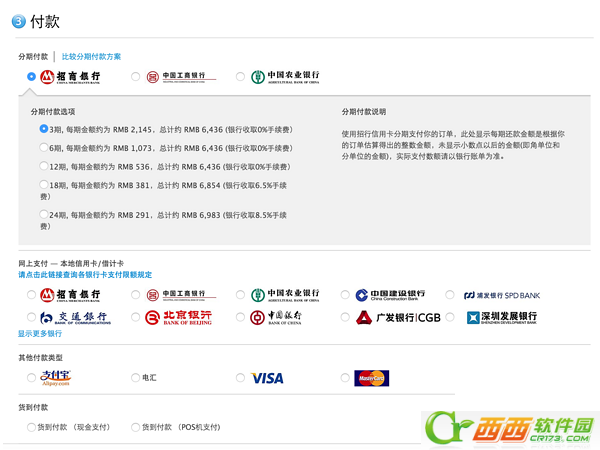Choose the 18期 installment option
This screenshot has height=450, width=600.
pyautogui.click(x=44, y=184)
